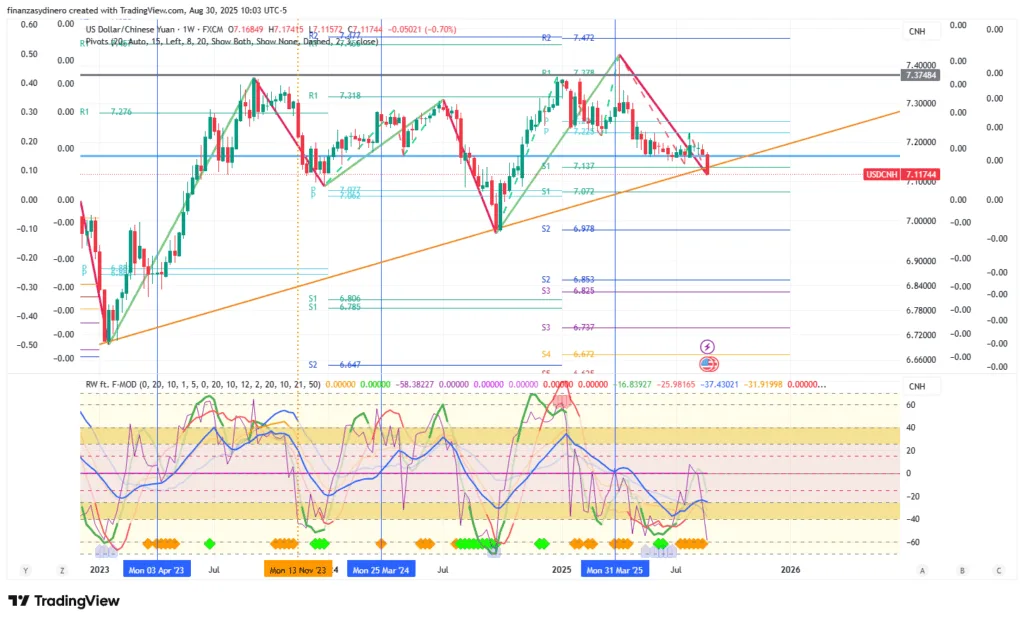
Task: Click the 6.66000 price axis tick
Action: tap(921, 360)
